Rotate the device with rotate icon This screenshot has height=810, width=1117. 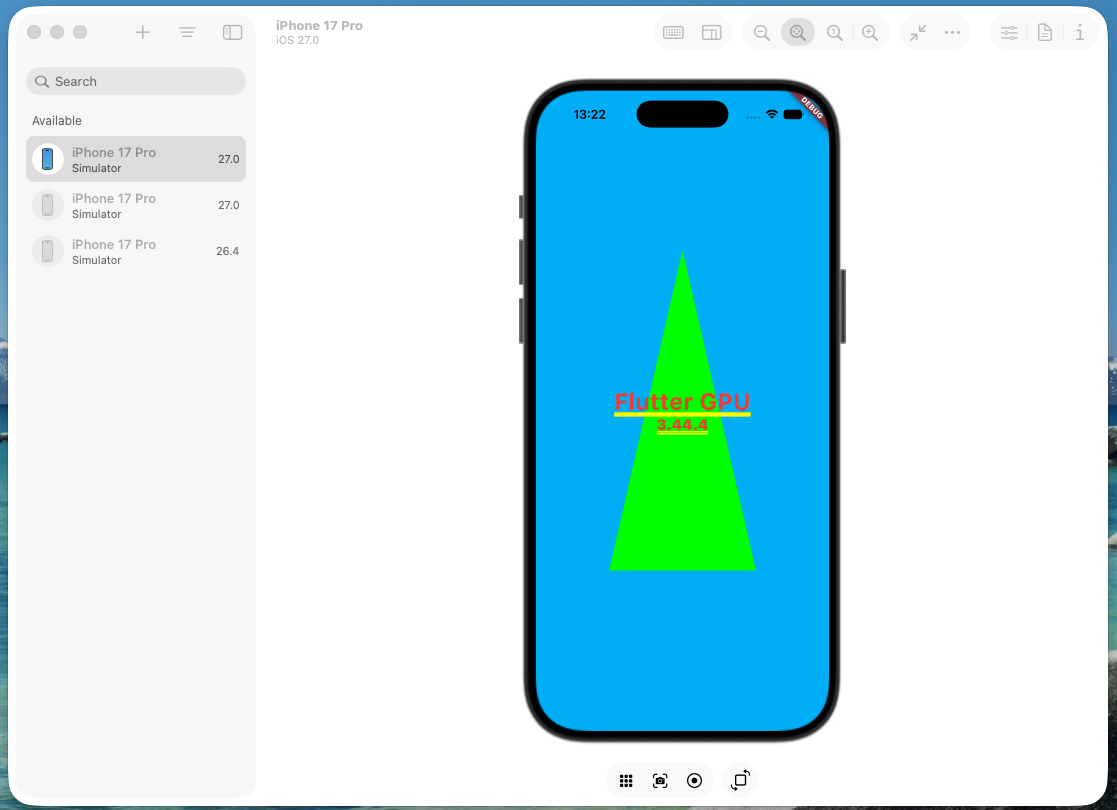pyautogui.click(x=740, y=780)
